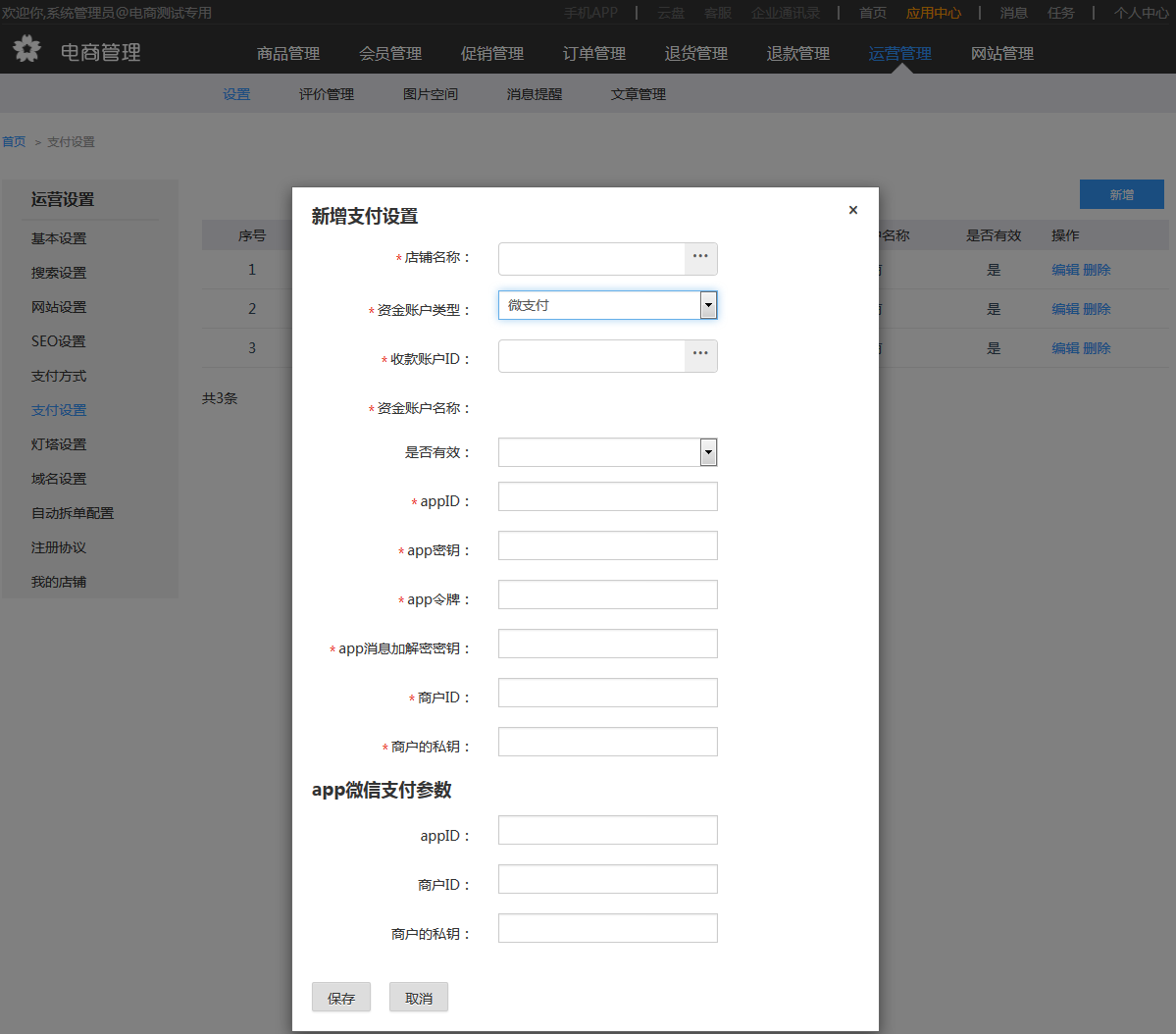Click the 收款账户ID input field
Viewport: 1176px width, 1034px height.
[x=591, y=356]
